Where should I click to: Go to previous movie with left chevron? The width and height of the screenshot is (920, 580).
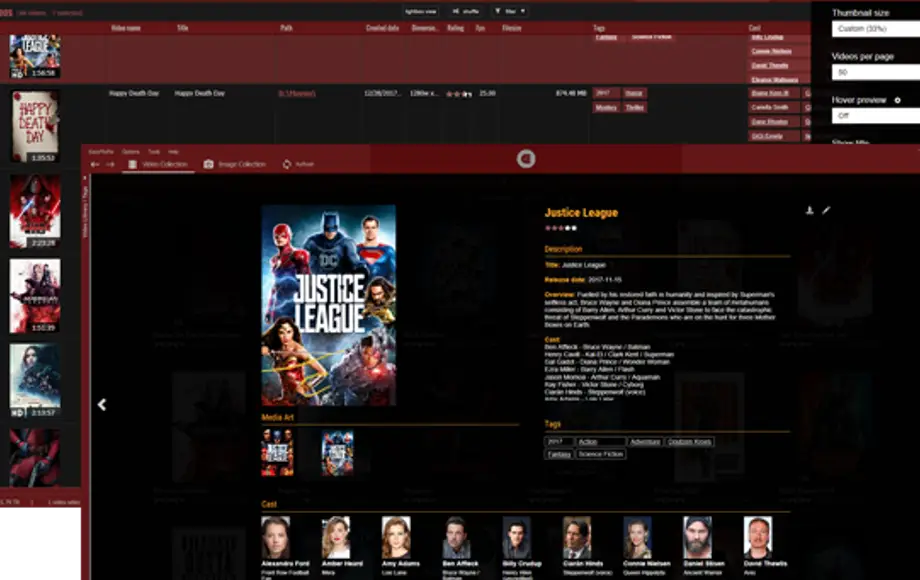[x=102, y=405]
